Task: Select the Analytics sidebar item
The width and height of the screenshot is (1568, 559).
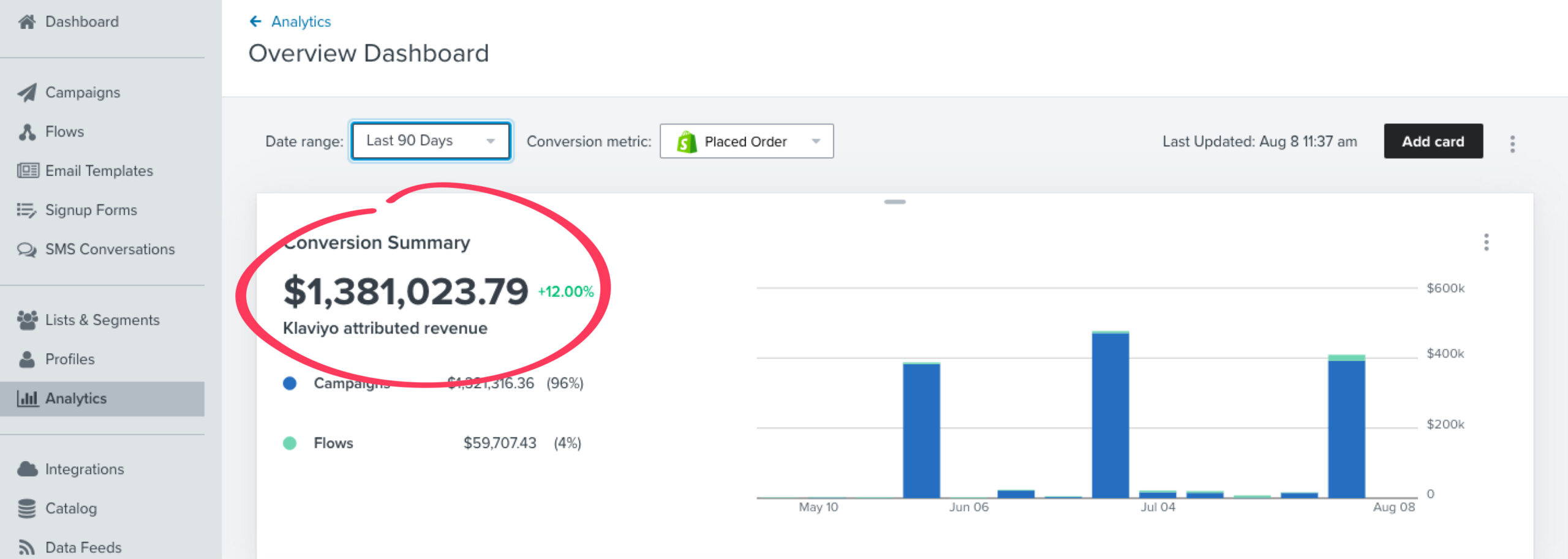Action: coord(102,399)
